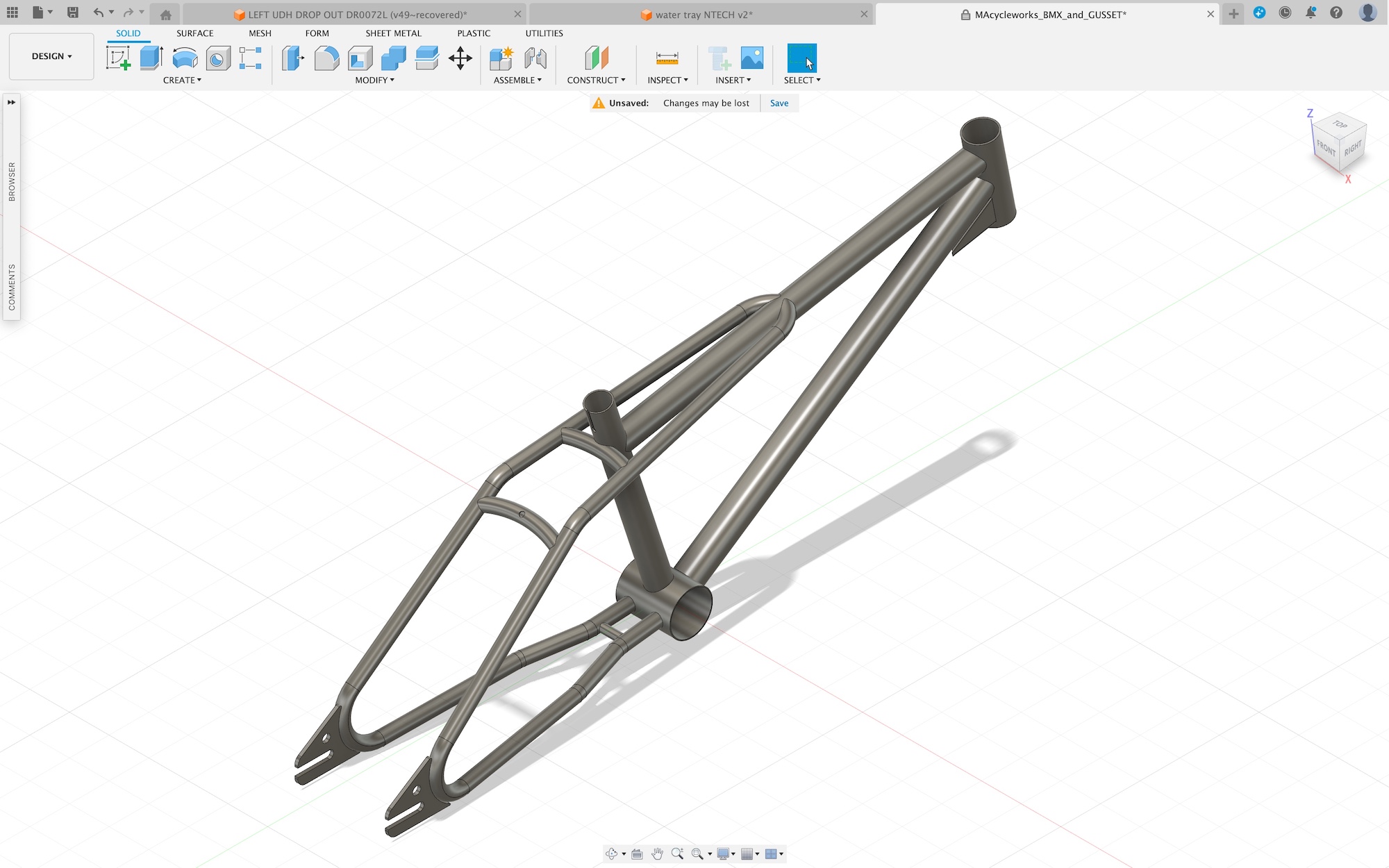Open the Design workspace dropdown

[x=51, y=56]
